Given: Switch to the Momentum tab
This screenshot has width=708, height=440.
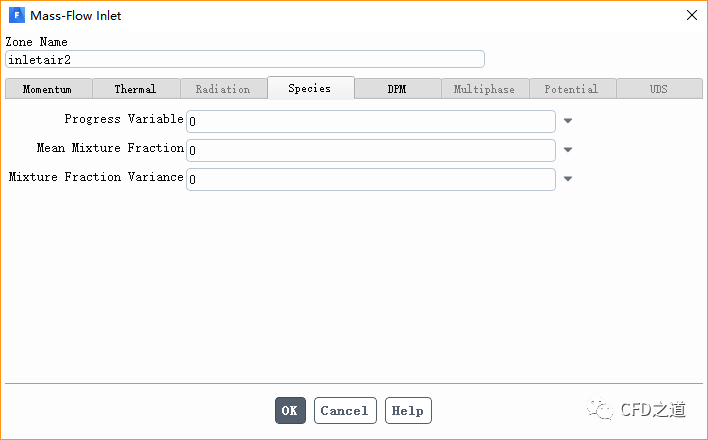Looking at the screenshot, I should point(47,89).
